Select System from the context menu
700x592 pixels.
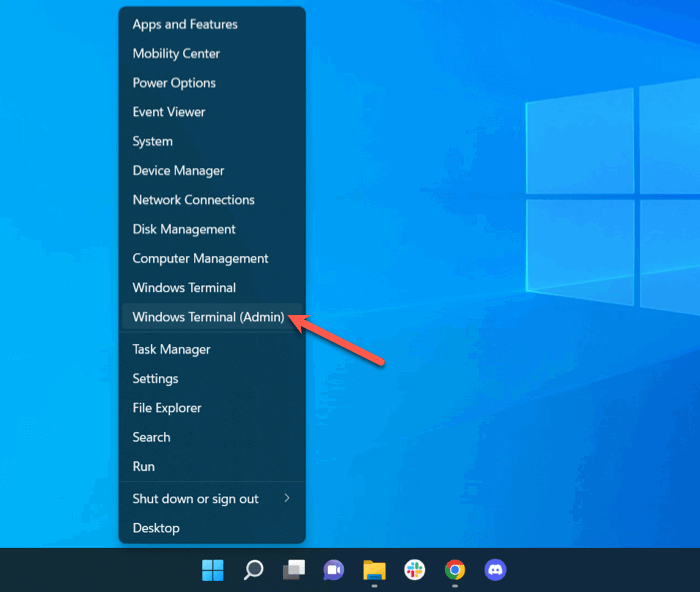(212, 141)
